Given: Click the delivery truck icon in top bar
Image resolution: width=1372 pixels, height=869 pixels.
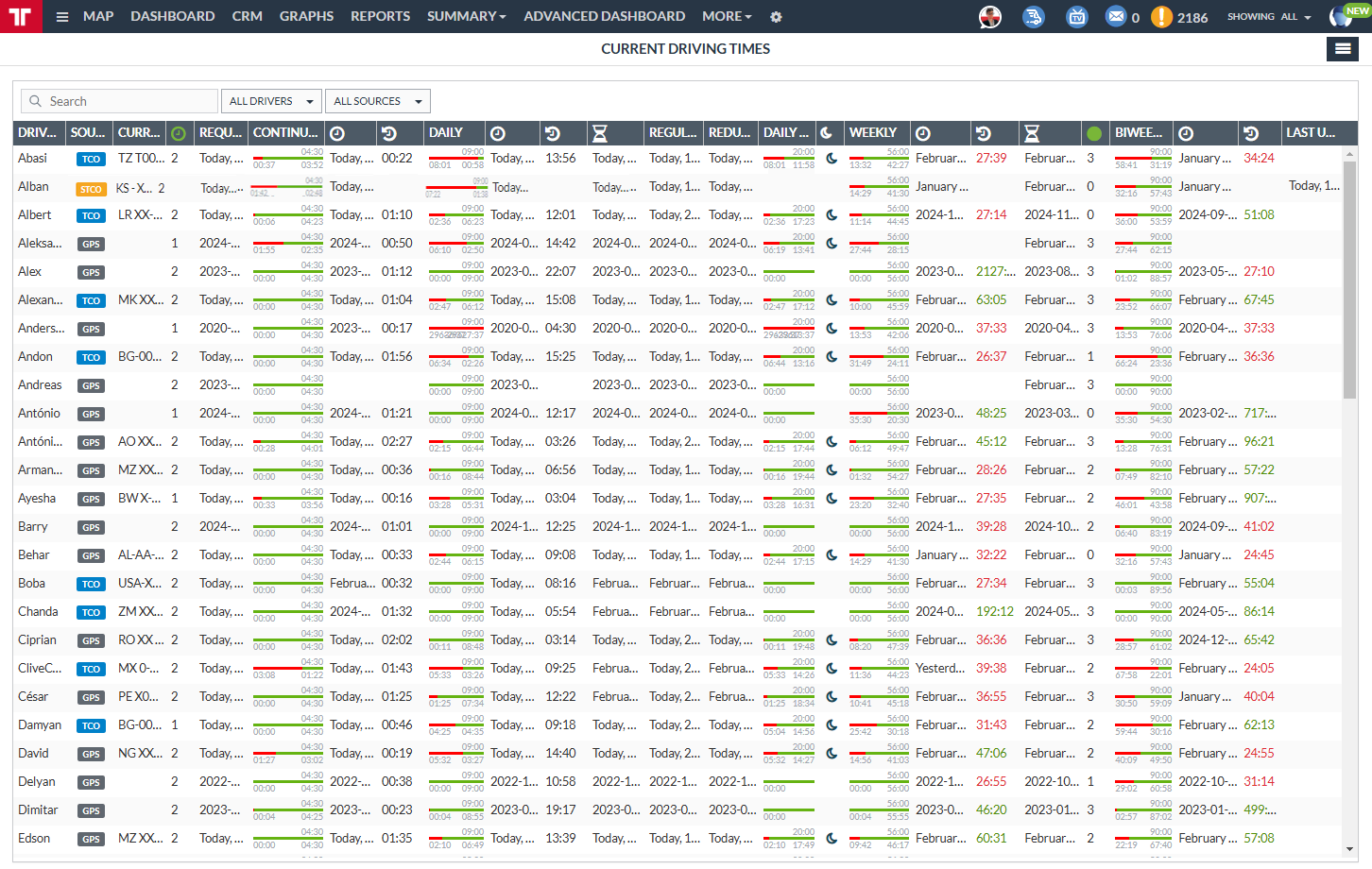Looking at the screenshot, I should (1033, 16).
